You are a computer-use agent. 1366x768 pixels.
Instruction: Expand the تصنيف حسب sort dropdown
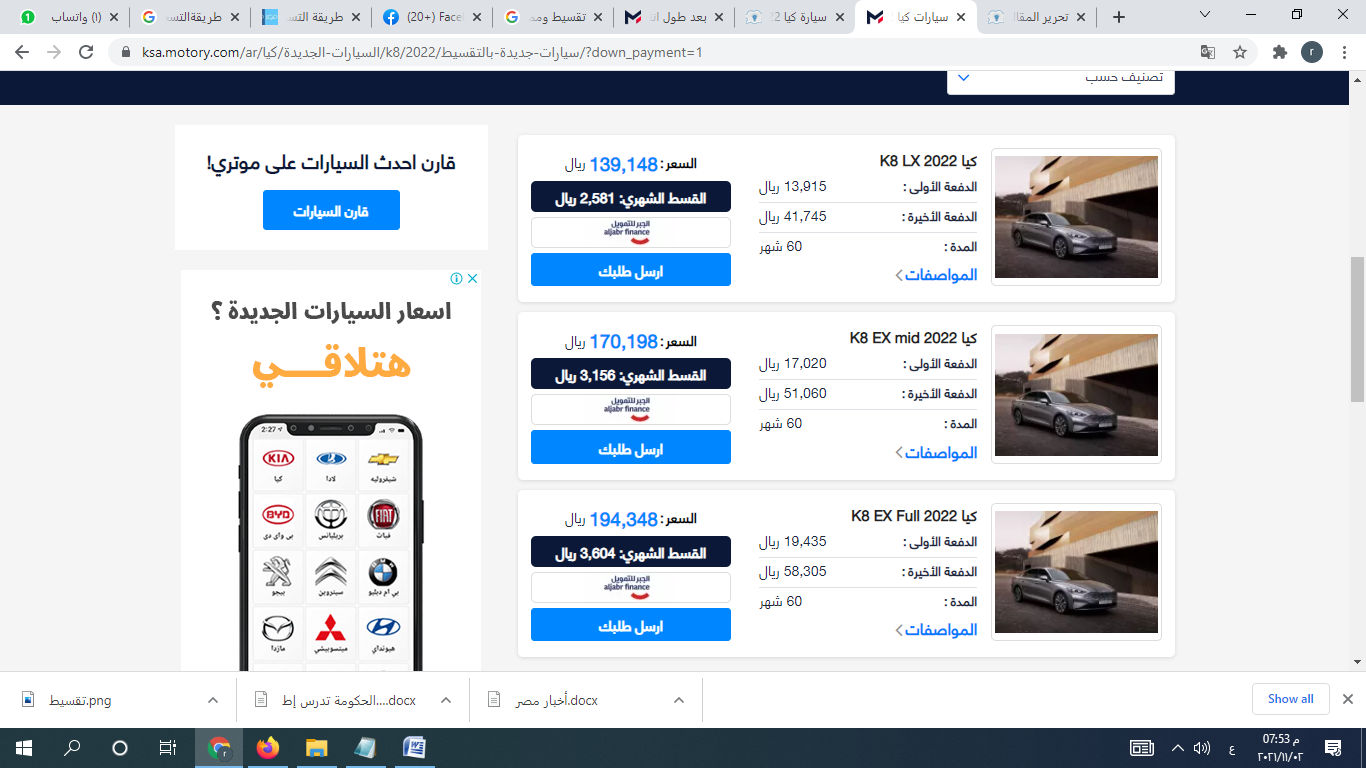pos(1061,80)
